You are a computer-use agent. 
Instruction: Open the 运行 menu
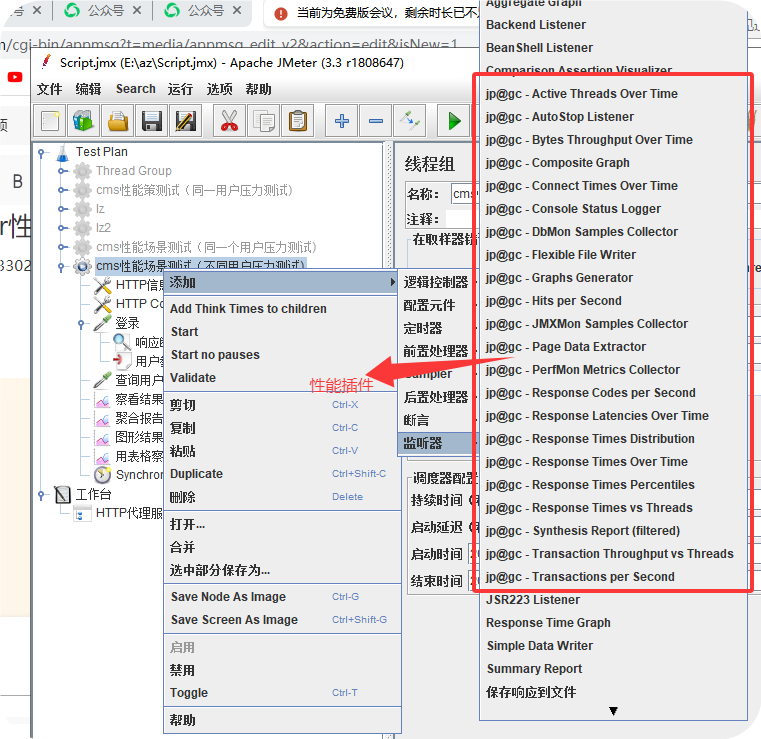(180, 89)
